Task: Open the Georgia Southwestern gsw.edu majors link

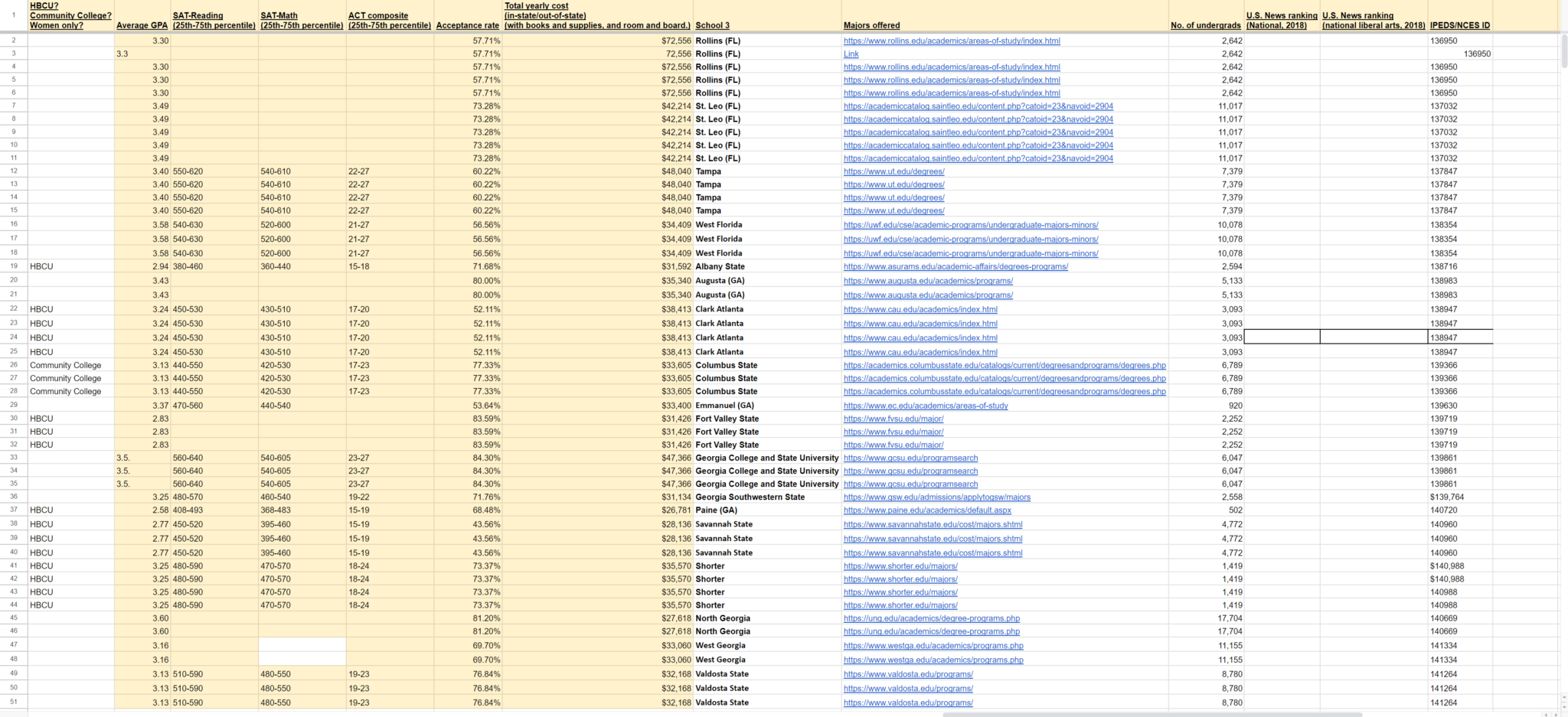Action: 937,497
